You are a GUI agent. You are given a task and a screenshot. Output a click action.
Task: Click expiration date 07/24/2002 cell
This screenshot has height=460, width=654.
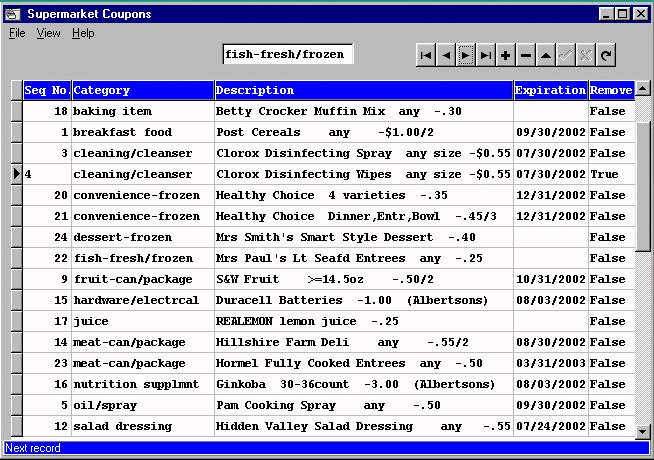point(551,426)
